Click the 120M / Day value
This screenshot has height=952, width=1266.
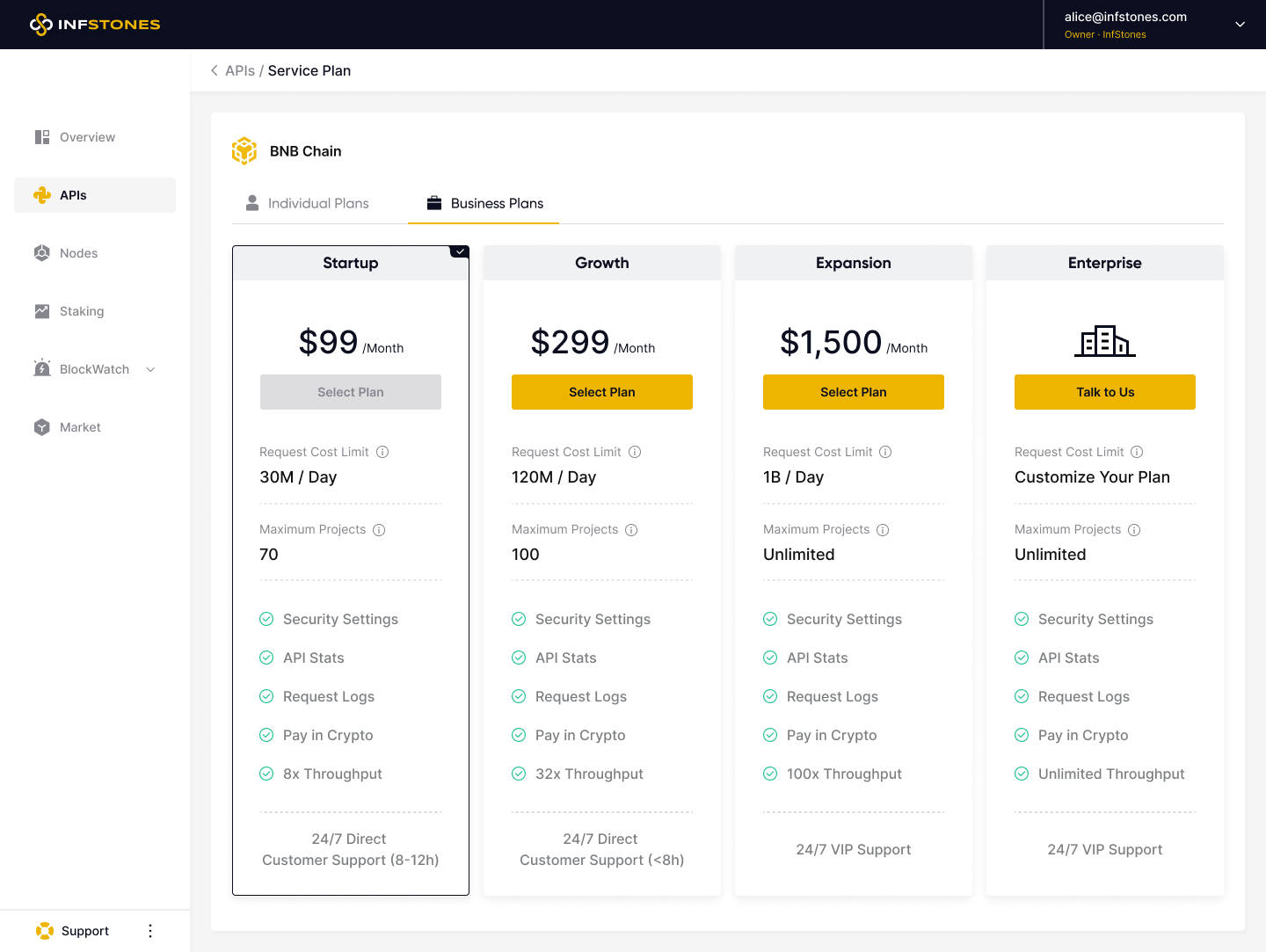coord(554,477)
